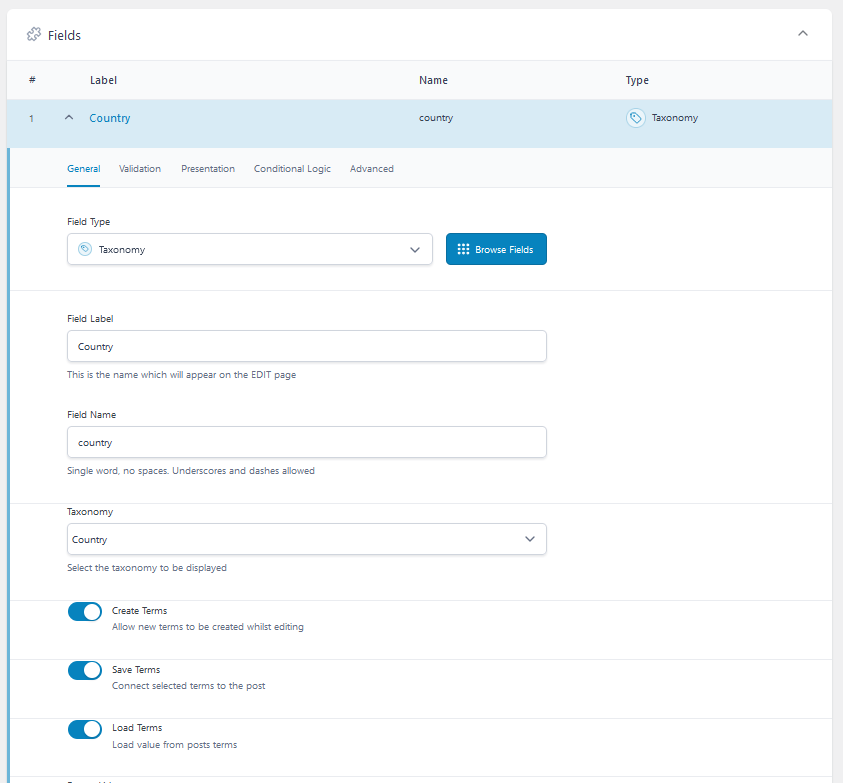Click the Browse Fields button
Viewport: 843px width, 783px height.
pos(496,249)
